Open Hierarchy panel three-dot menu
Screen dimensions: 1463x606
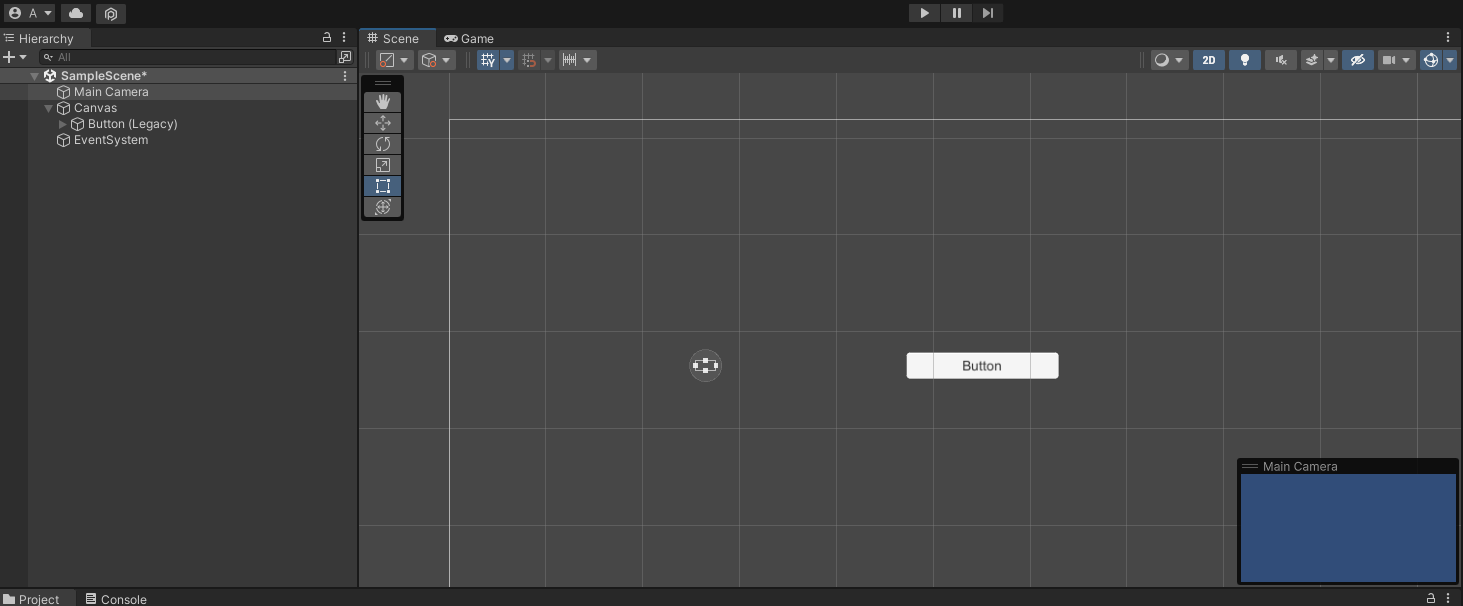tap(344, 37)
